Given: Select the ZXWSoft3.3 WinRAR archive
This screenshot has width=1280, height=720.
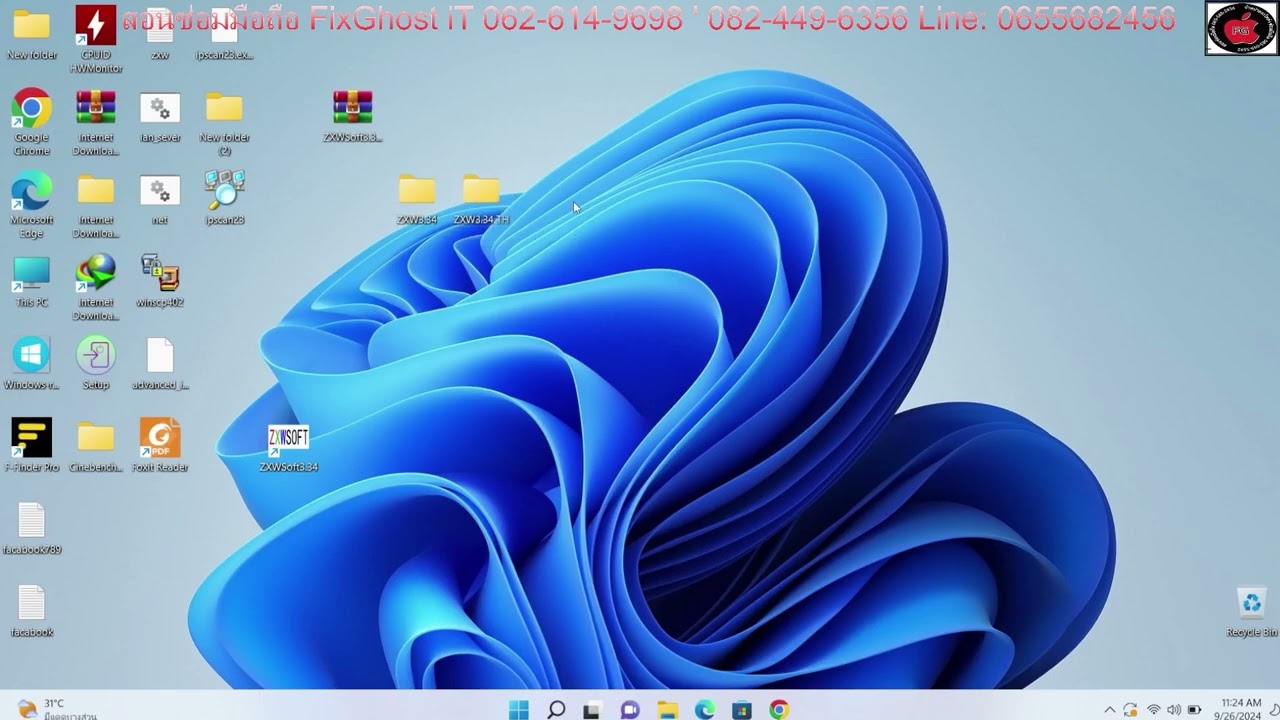Looking at the screenshot, I should (352, 116).
